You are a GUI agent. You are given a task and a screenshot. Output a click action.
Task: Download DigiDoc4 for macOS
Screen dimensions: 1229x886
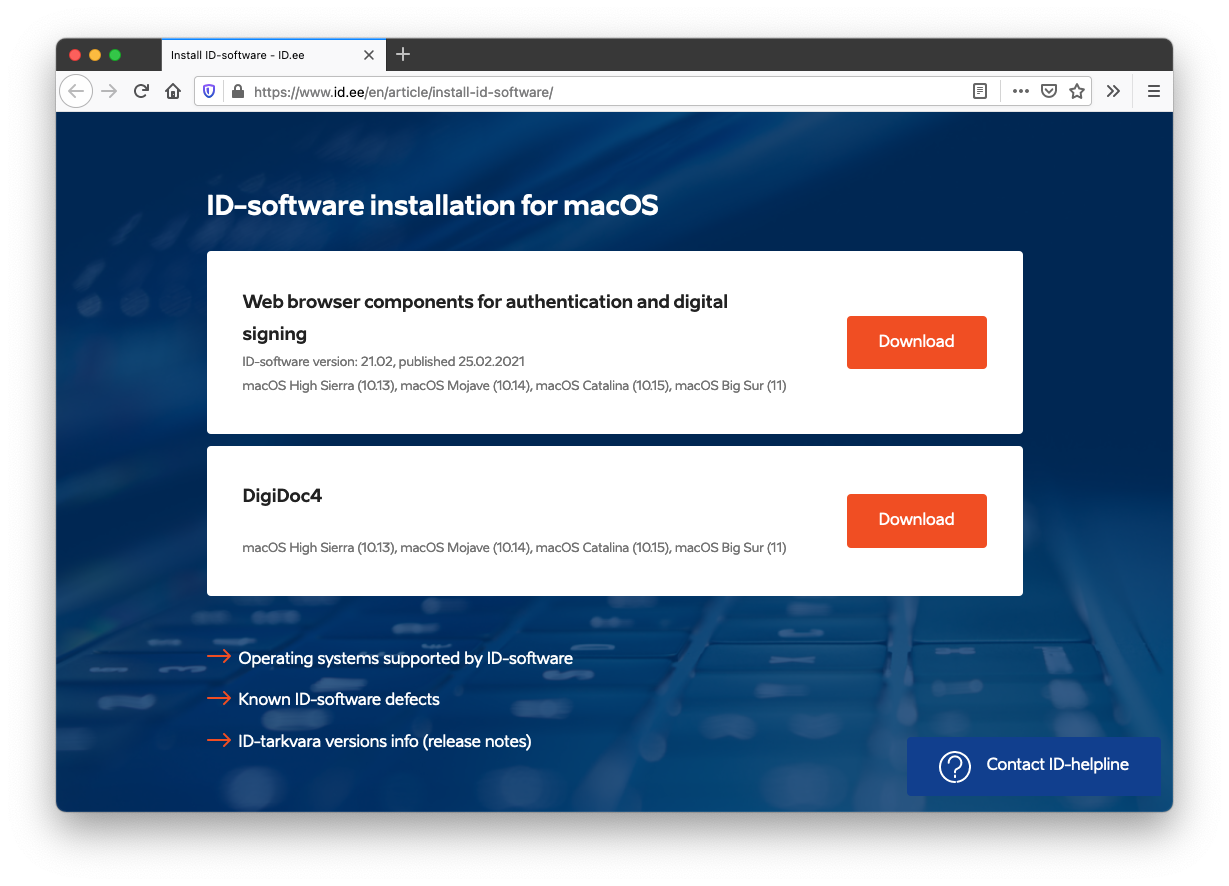(915, 520)
